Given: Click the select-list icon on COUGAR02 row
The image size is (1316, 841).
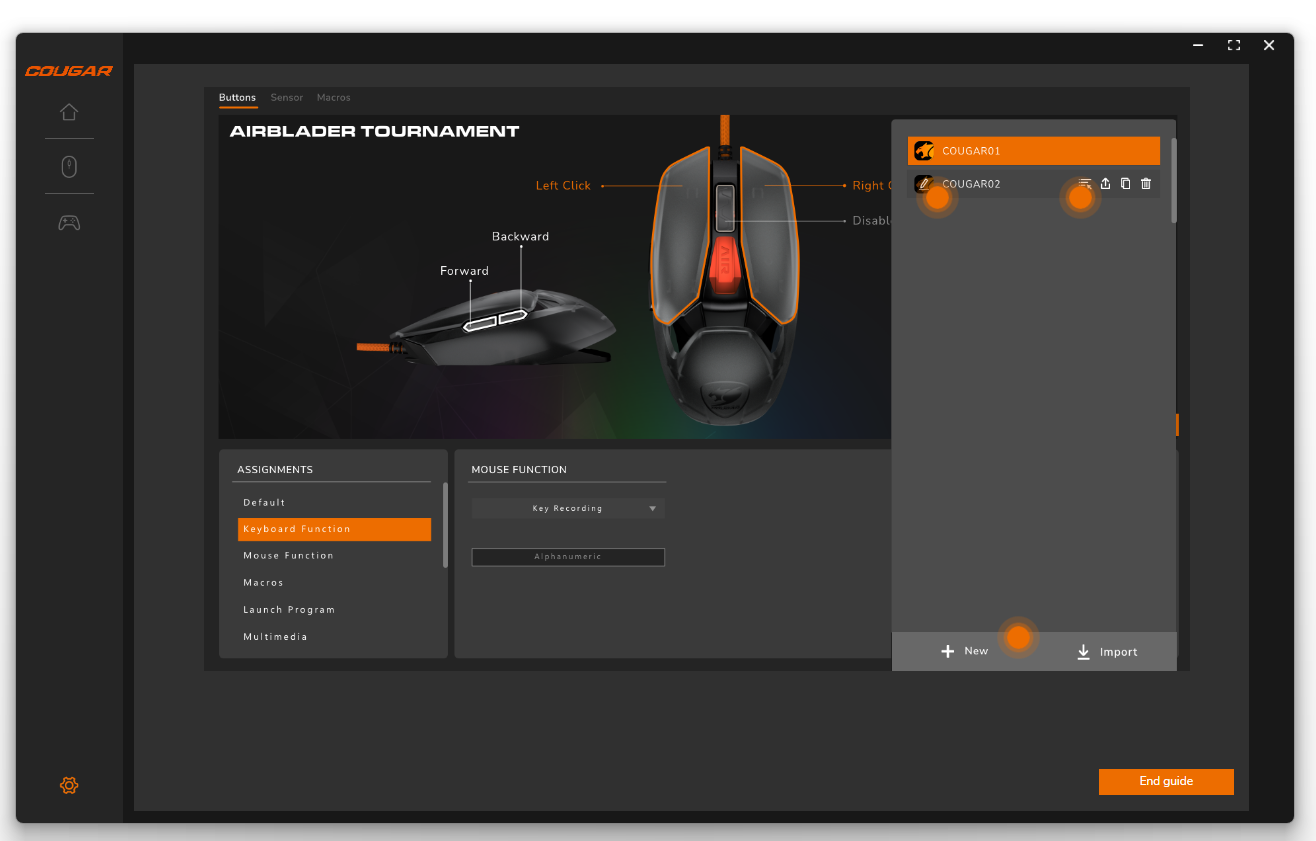Looking at the screenshot, I should point(1085,184).
